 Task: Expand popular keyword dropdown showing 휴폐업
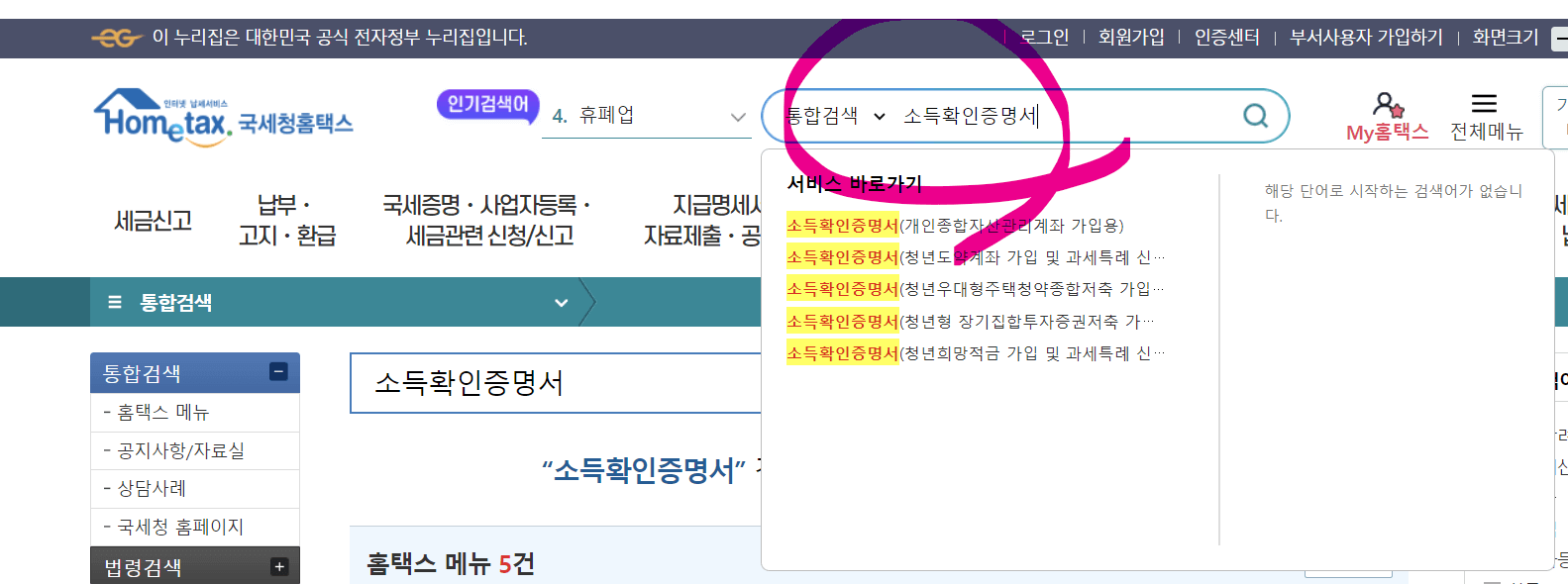point(738,117)
